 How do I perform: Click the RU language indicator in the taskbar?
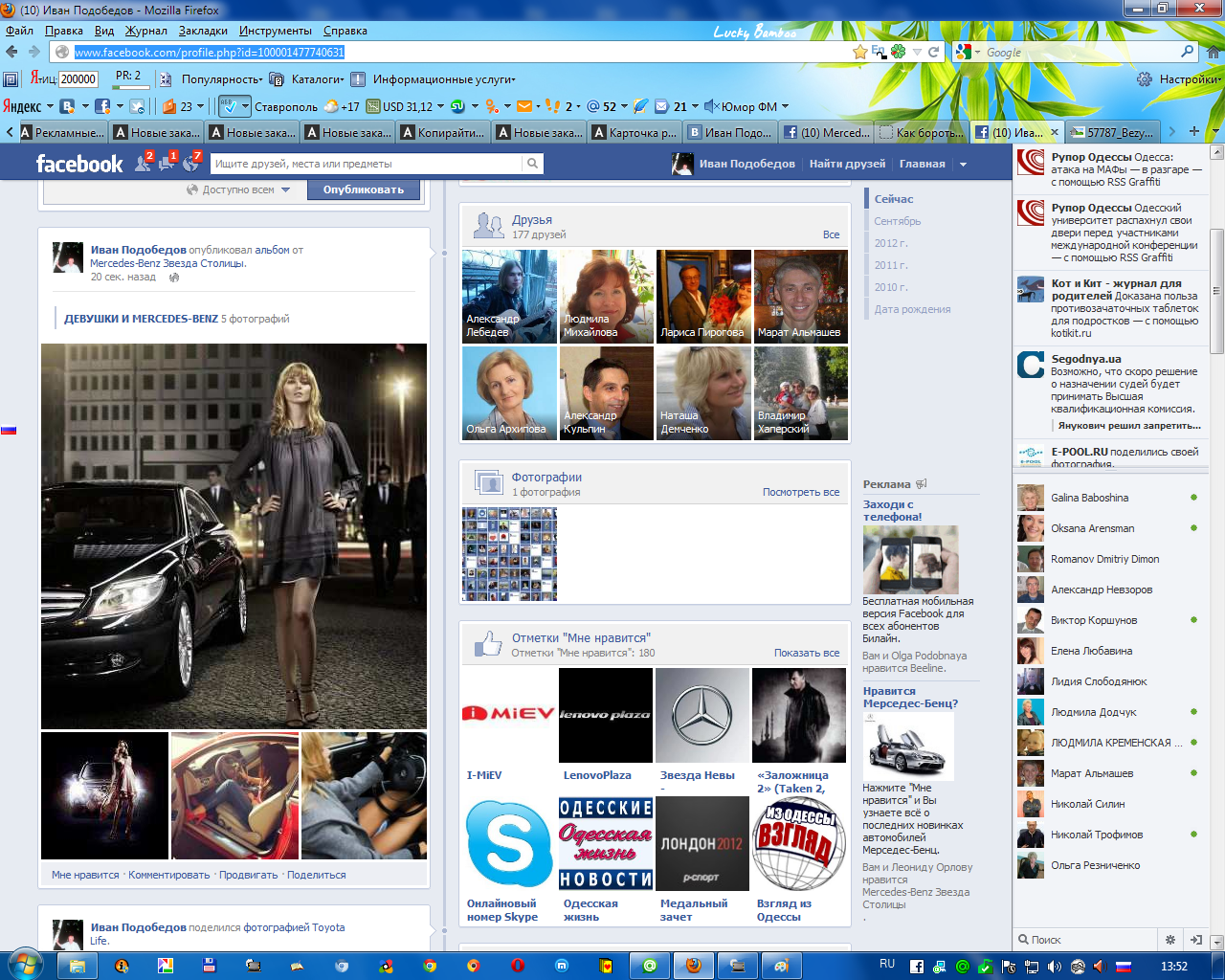887,965
